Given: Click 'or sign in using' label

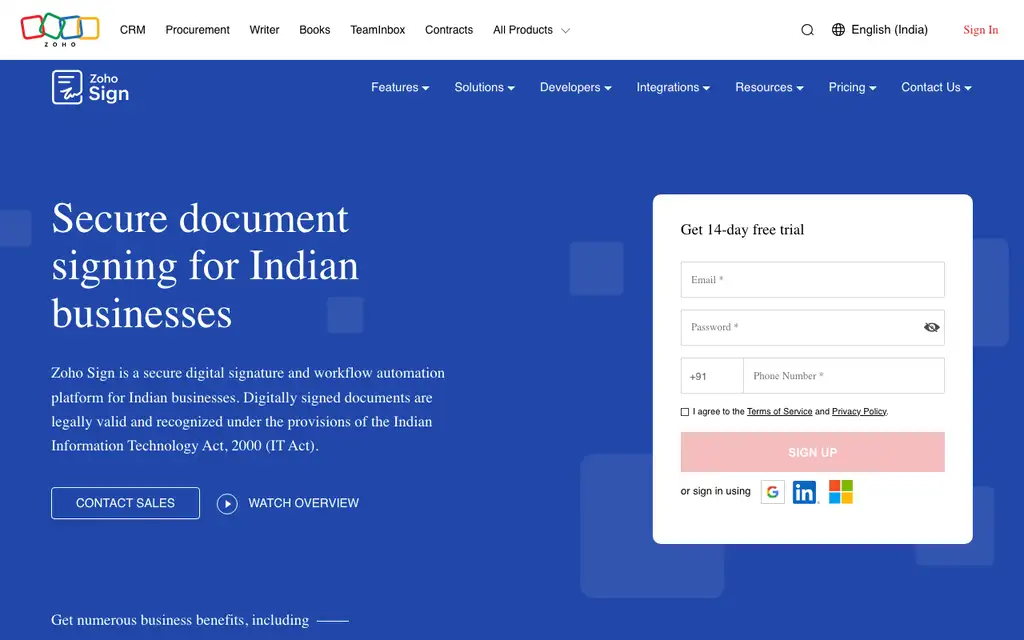Looking at the screenshot, I should pyautogui.click(x=715, y=491).
